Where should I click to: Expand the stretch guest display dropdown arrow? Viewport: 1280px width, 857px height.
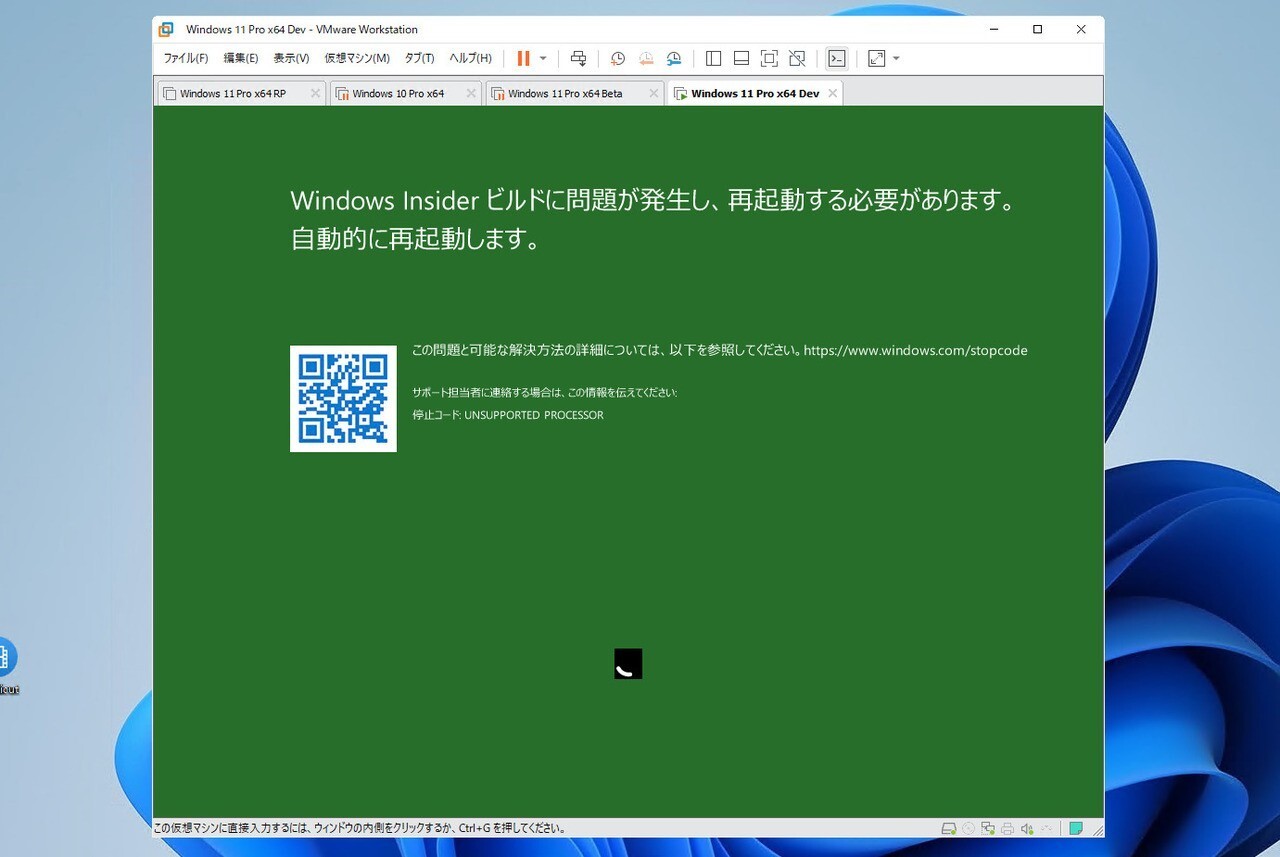[x=896, y=59]
